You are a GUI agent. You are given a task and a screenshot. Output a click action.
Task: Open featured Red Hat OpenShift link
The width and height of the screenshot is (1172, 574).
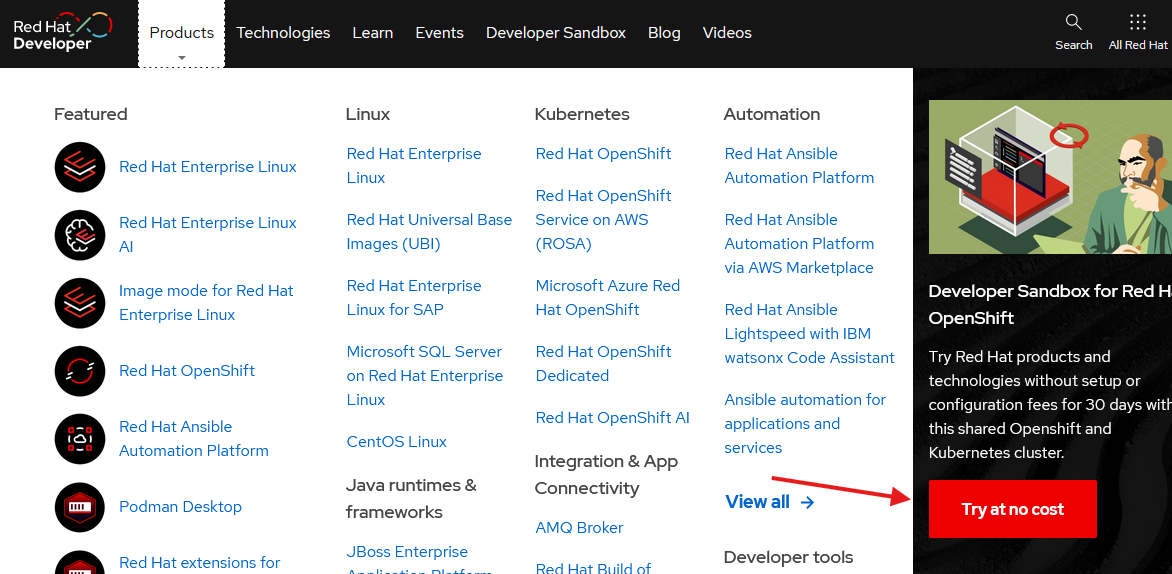187,371
